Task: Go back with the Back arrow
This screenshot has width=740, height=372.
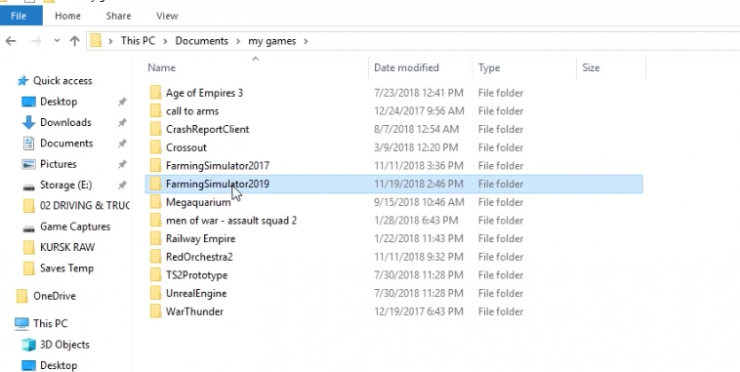Action: pos(11,41)
